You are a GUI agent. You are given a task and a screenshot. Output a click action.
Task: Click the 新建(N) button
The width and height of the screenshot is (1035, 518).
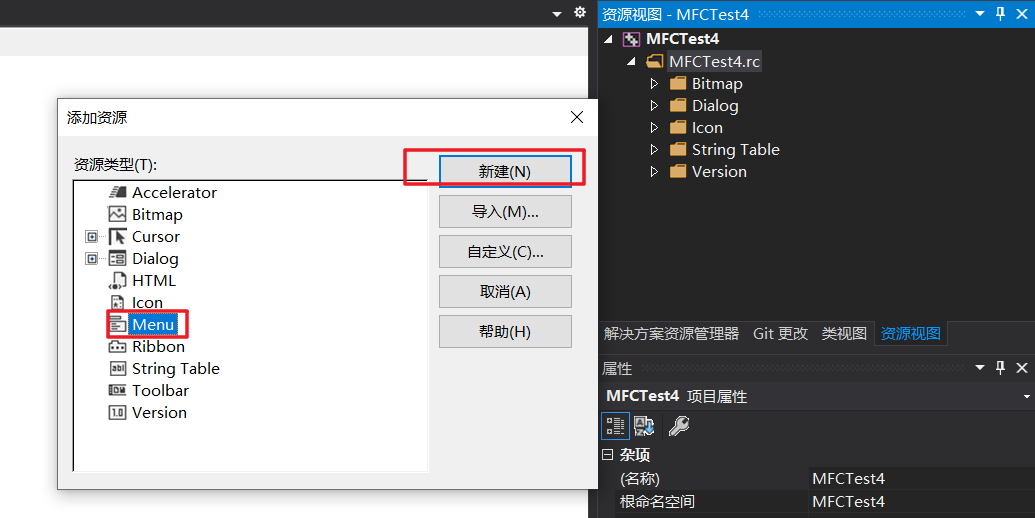(505, 172)
